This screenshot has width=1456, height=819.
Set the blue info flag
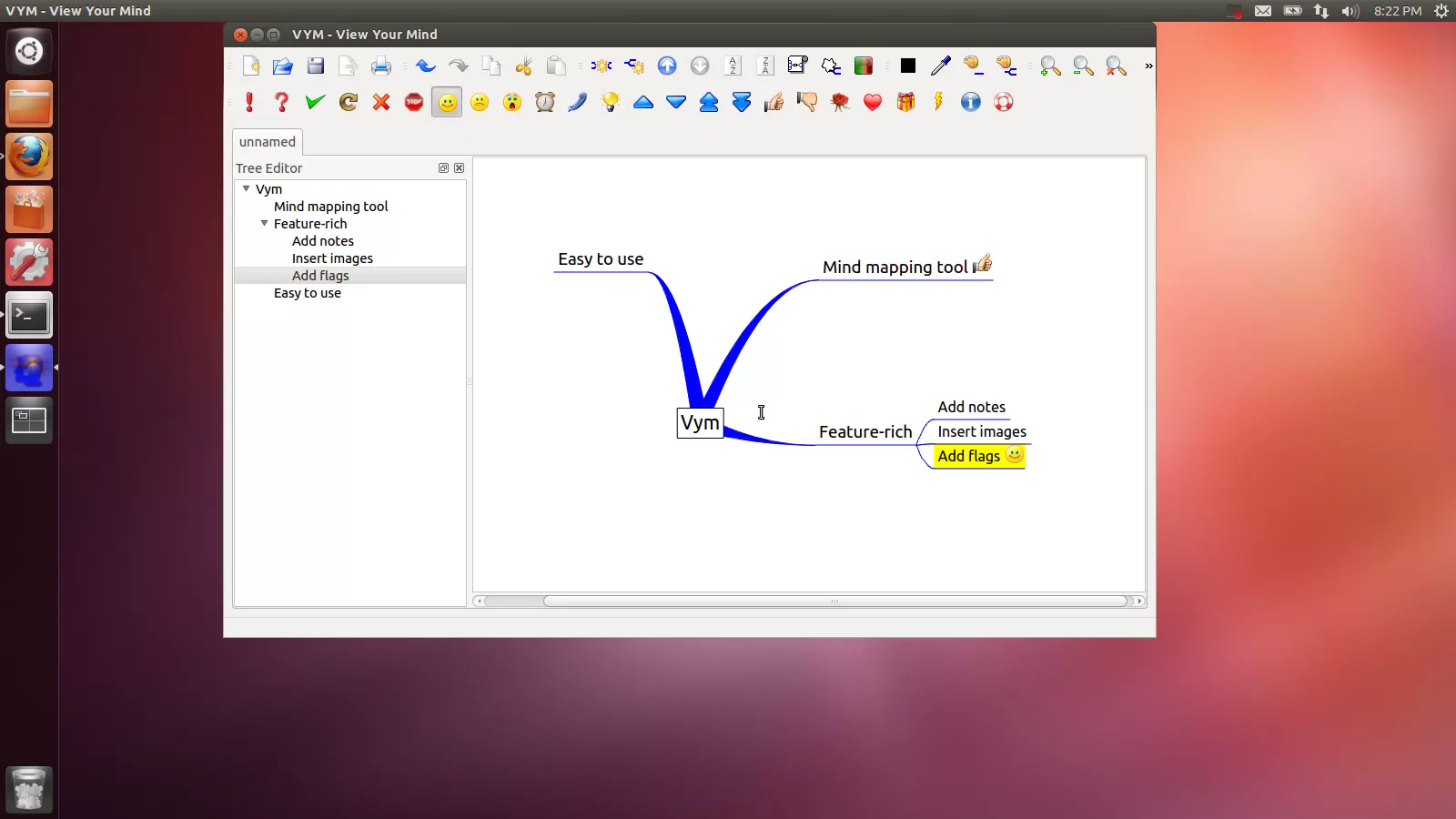(x=971, y=102)
